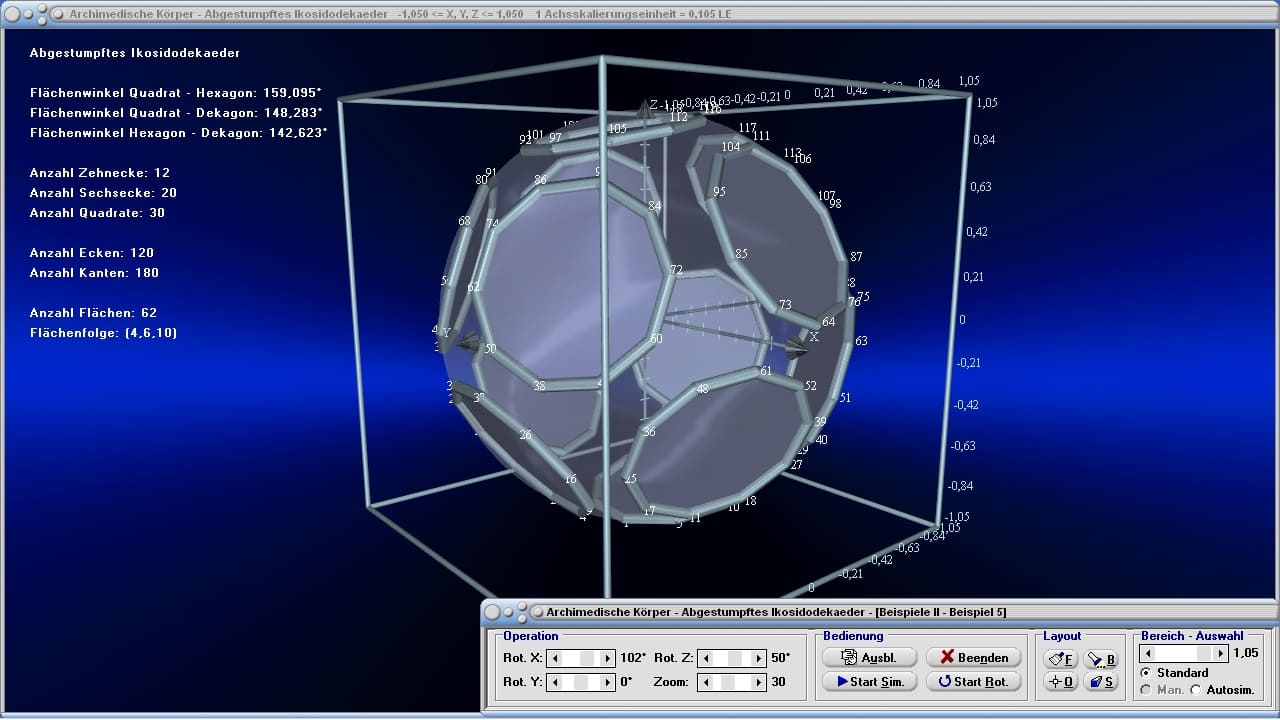This screenshot has height=720, width=1280.
Task: Click 'Flächenwinkel Quadrat - Hexagon: 159,095°' line
Action: click(176, 92)
